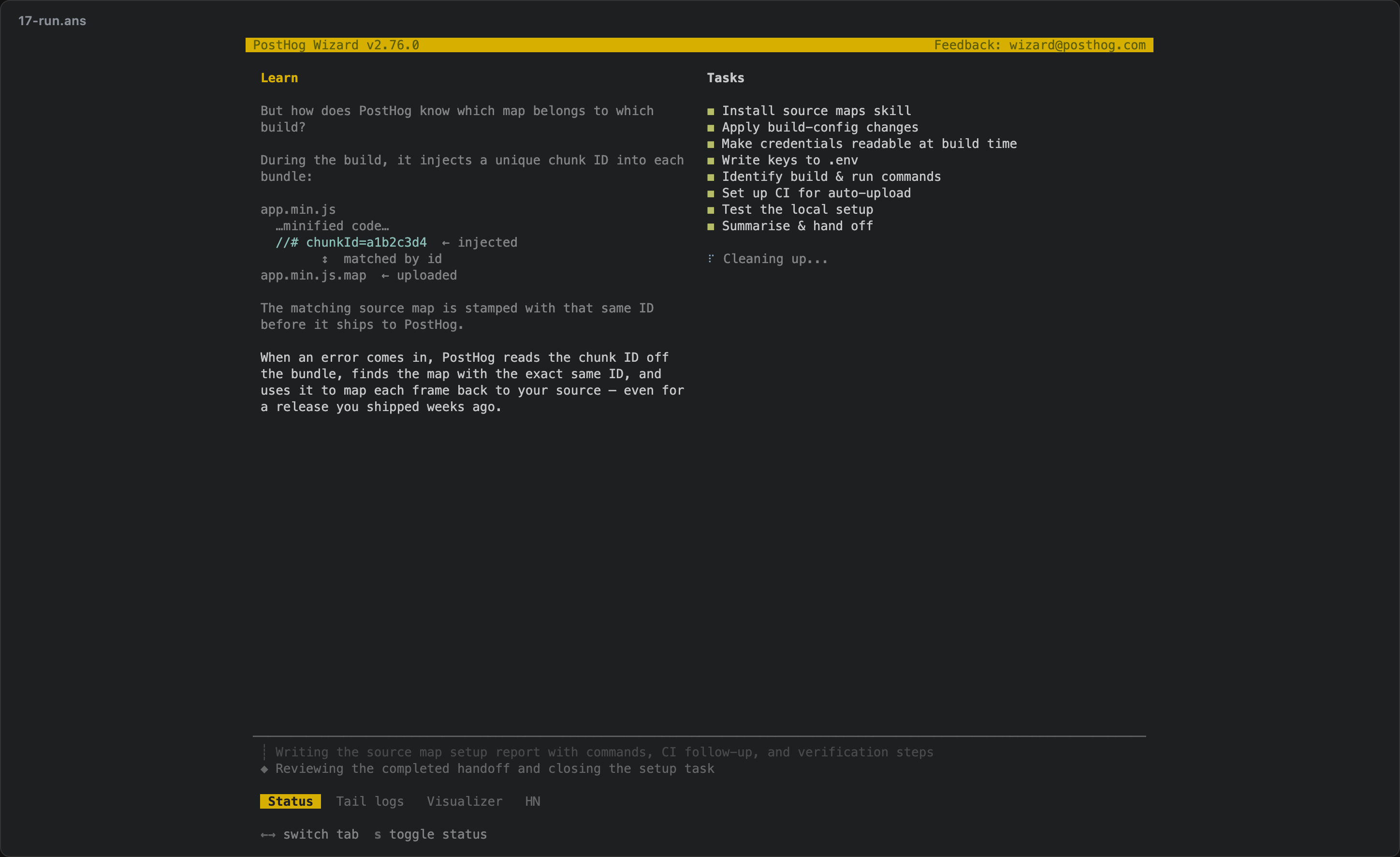Click the status square next to Apply build-config changes

pyautogui.click(x=710, y=128)
